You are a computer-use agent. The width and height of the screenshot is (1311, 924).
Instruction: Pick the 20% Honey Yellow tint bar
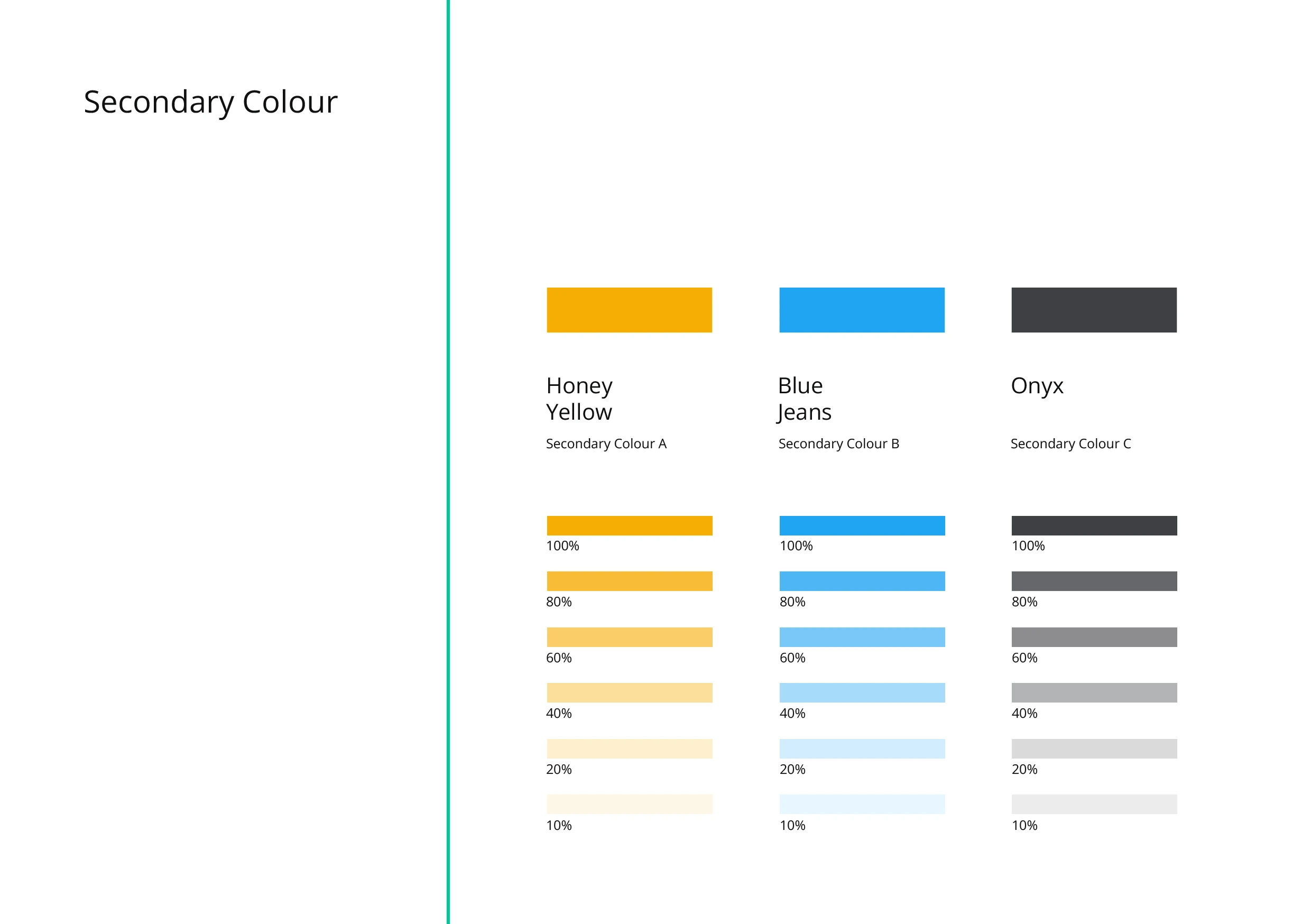[x=629, y=748]
